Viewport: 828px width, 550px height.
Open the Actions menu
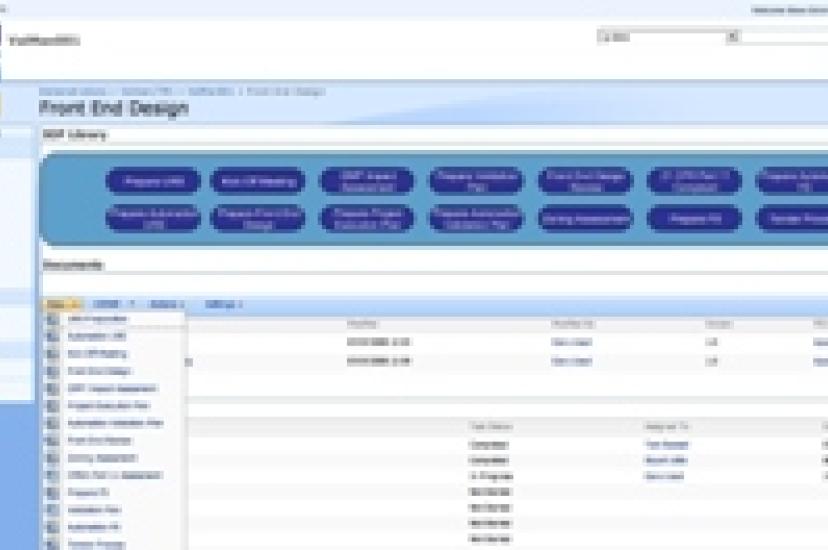point(167,305)
